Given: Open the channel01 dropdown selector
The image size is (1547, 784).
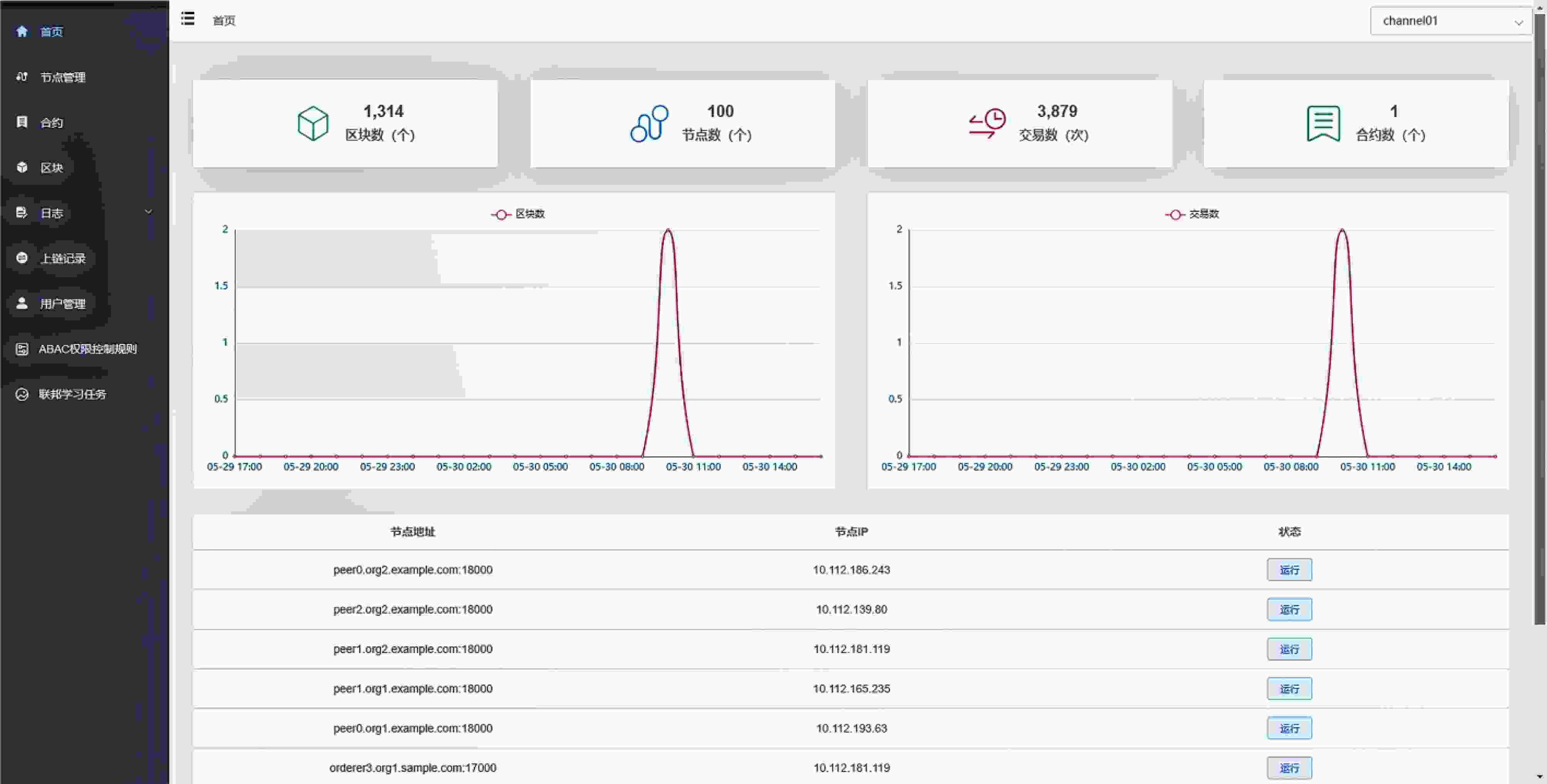Looking at the screenshot, I should 1450,21.
